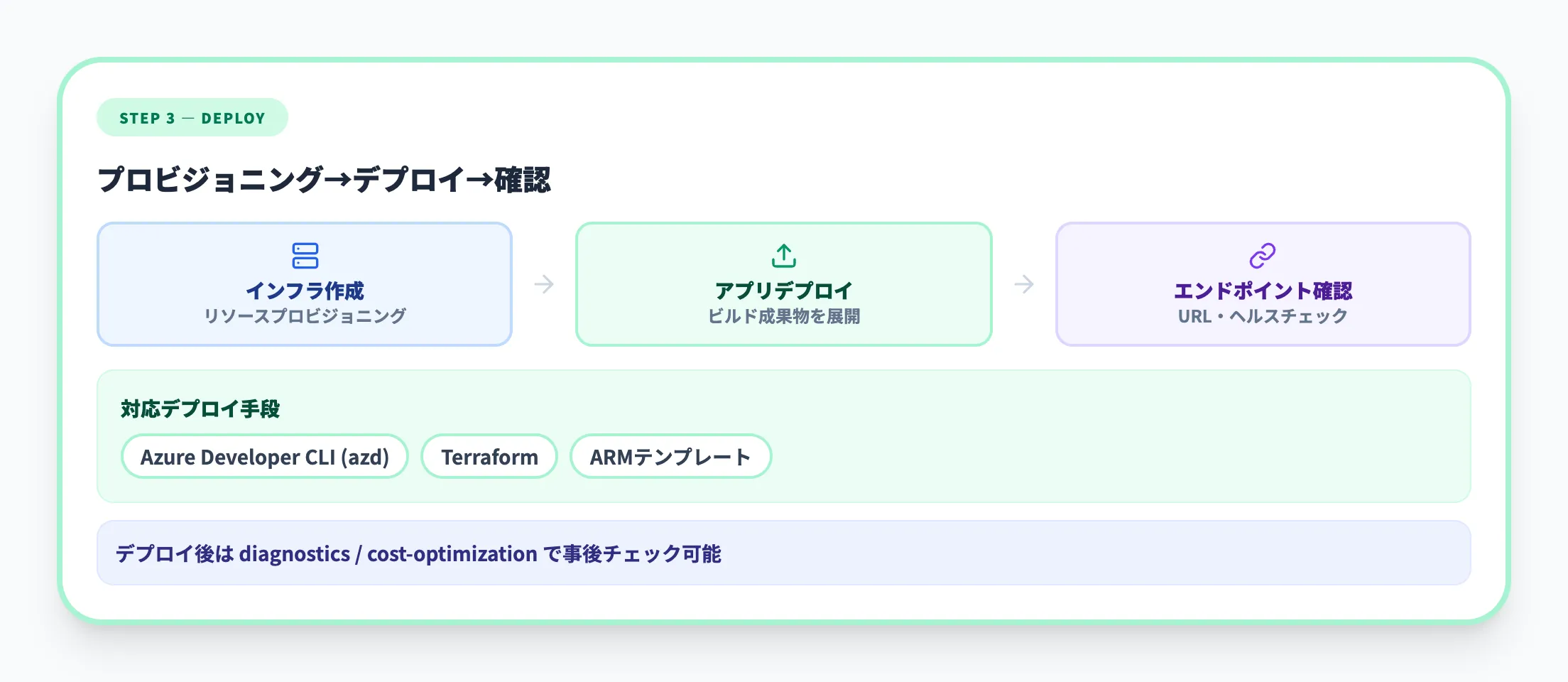
Task: Click the Azure Developer CLI (azd) pill
Action: pos(265,457)
